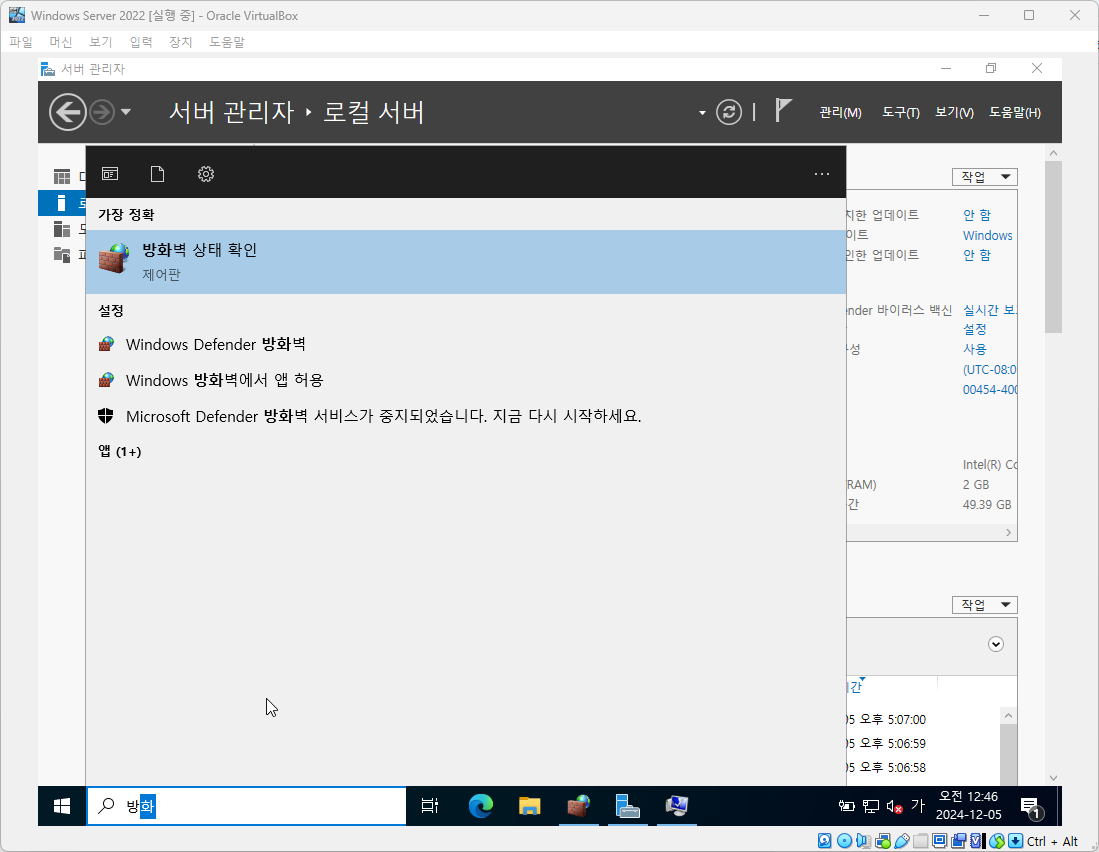Collapse the events panel using its chevron
The height and width of the screenshot is (852, 1099).
coord(996,644)
